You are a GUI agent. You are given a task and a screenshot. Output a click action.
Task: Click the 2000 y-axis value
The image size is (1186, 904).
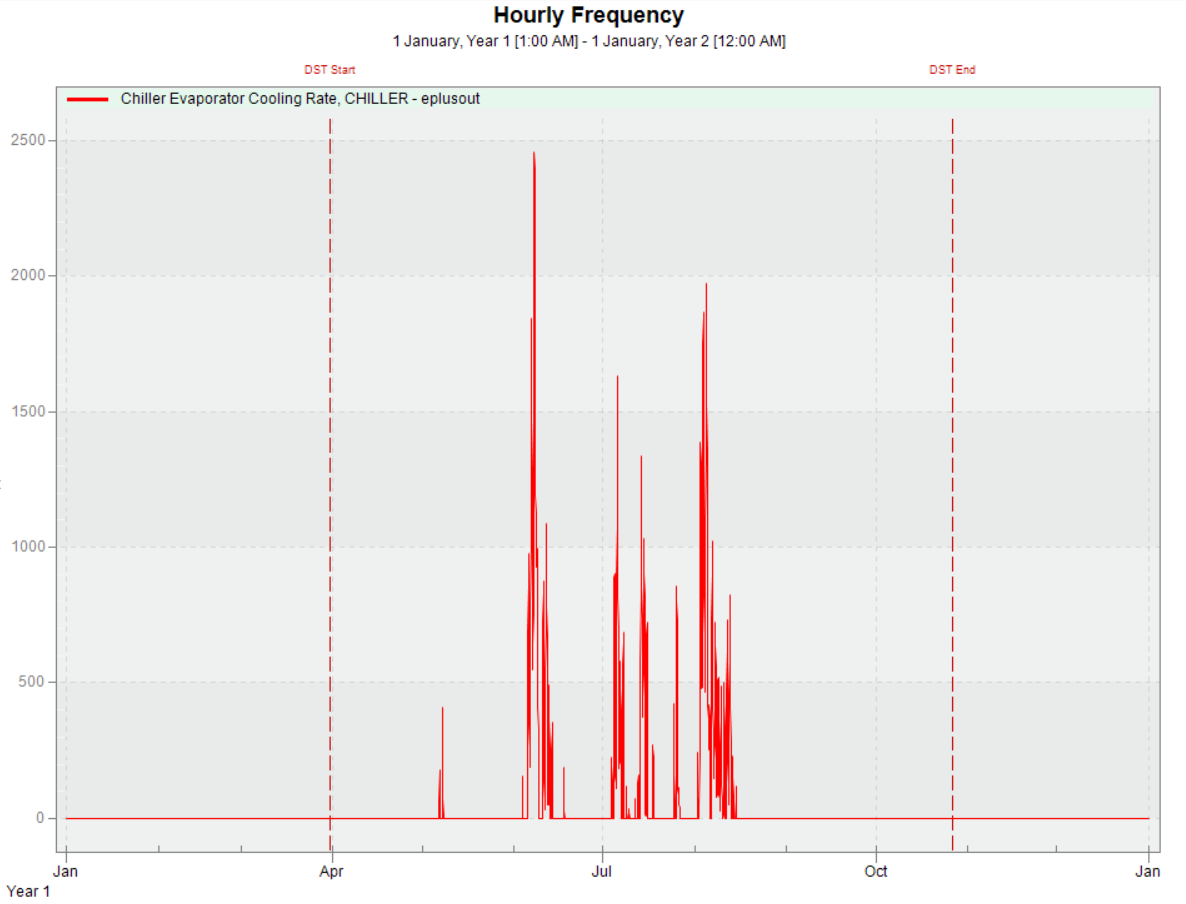pos(28,275)
